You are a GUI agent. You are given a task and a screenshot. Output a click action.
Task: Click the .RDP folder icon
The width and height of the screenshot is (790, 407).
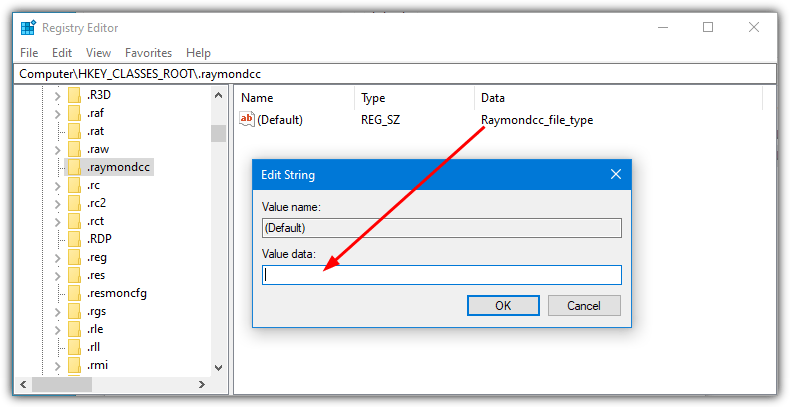(74, 239)
